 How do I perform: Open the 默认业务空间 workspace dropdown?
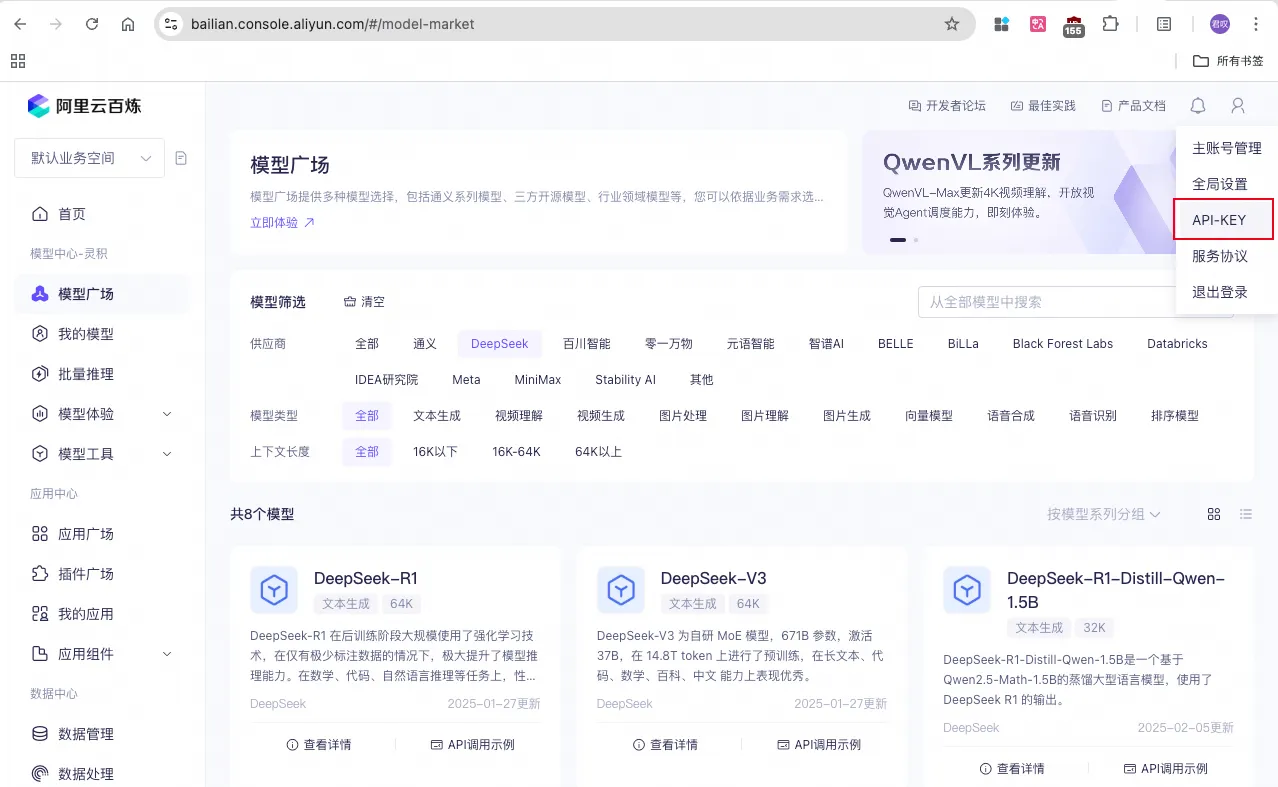tap(89, 158)
